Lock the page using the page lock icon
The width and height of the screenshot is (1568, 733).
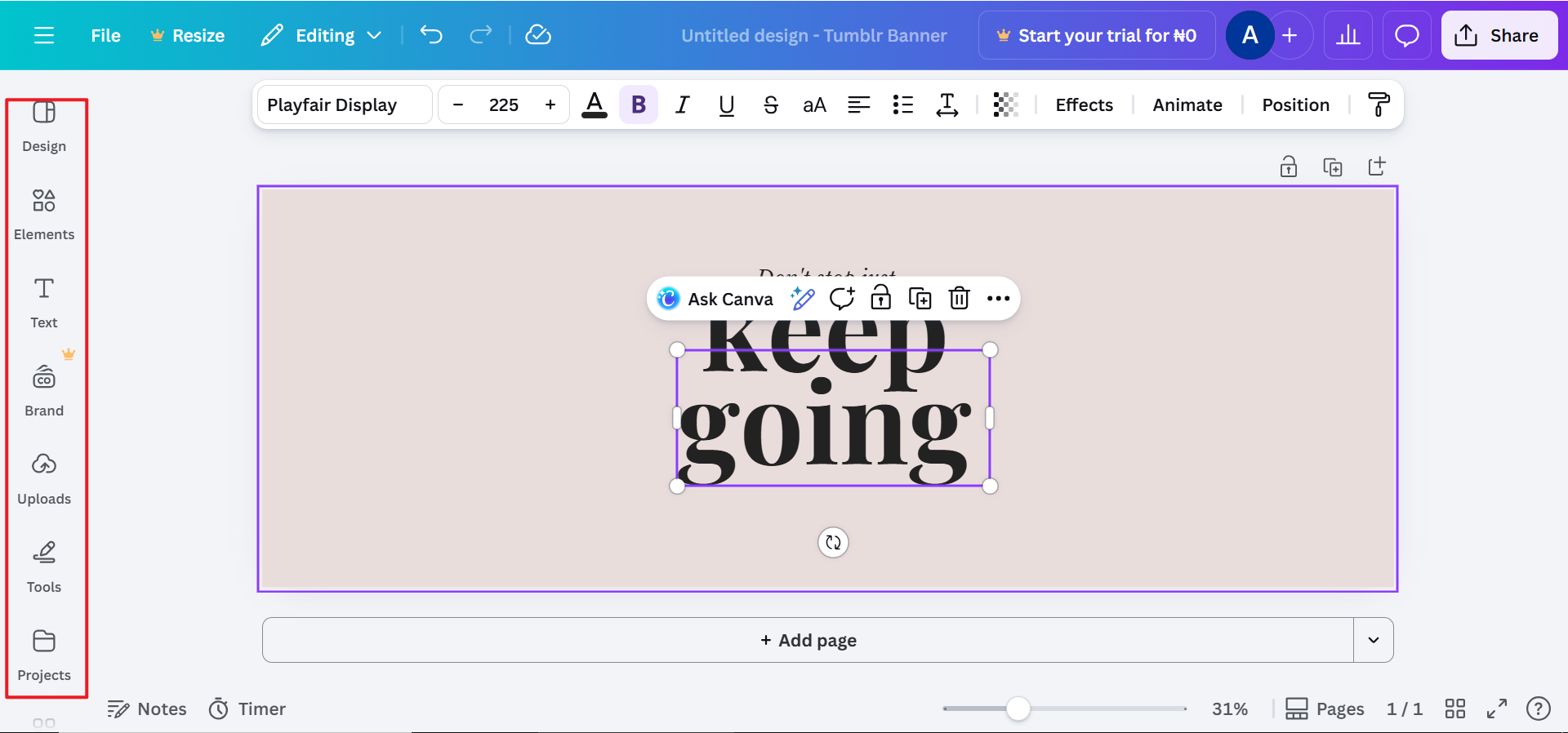pos(1289,167)
